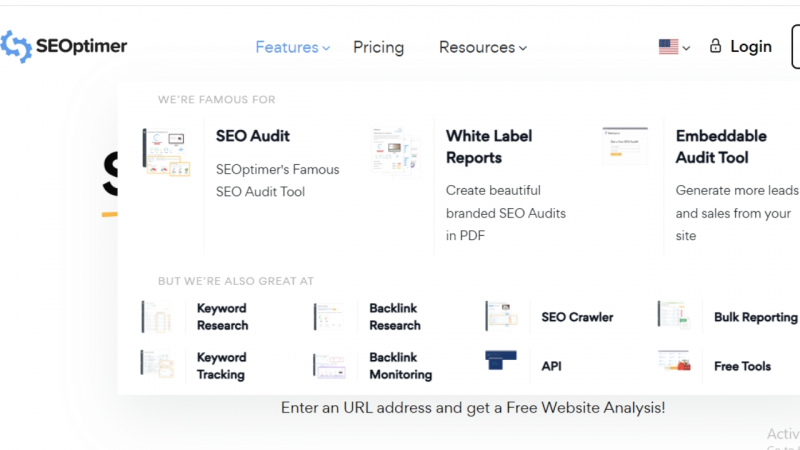Open the Login link

click(751, 46)
